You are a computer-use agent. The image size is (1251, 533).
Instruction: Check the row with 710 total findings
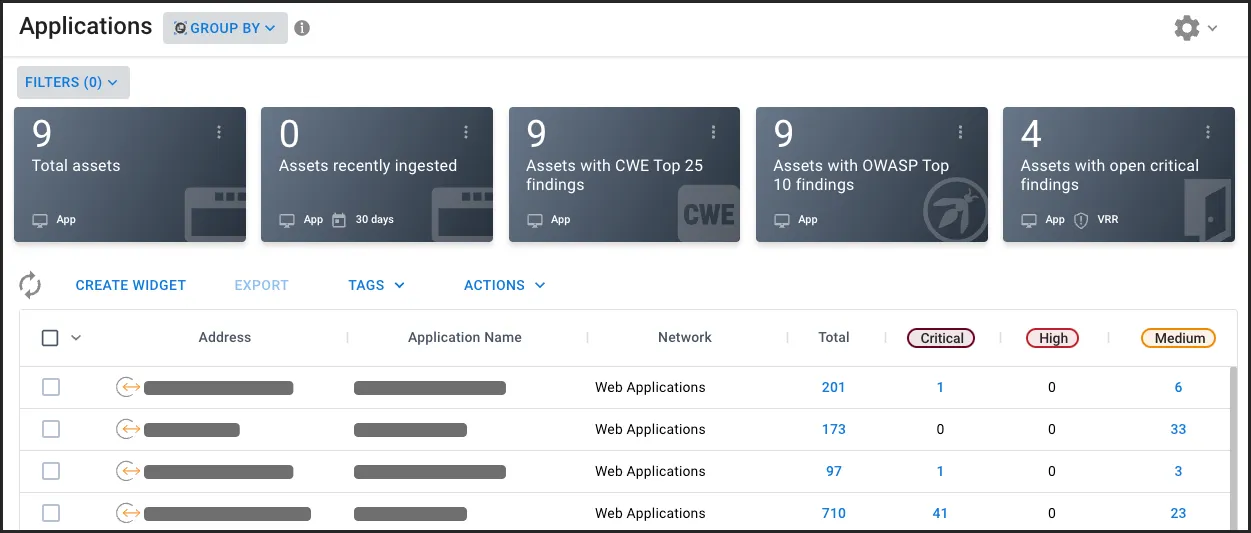pyautogui.click(x=51, y=513)
